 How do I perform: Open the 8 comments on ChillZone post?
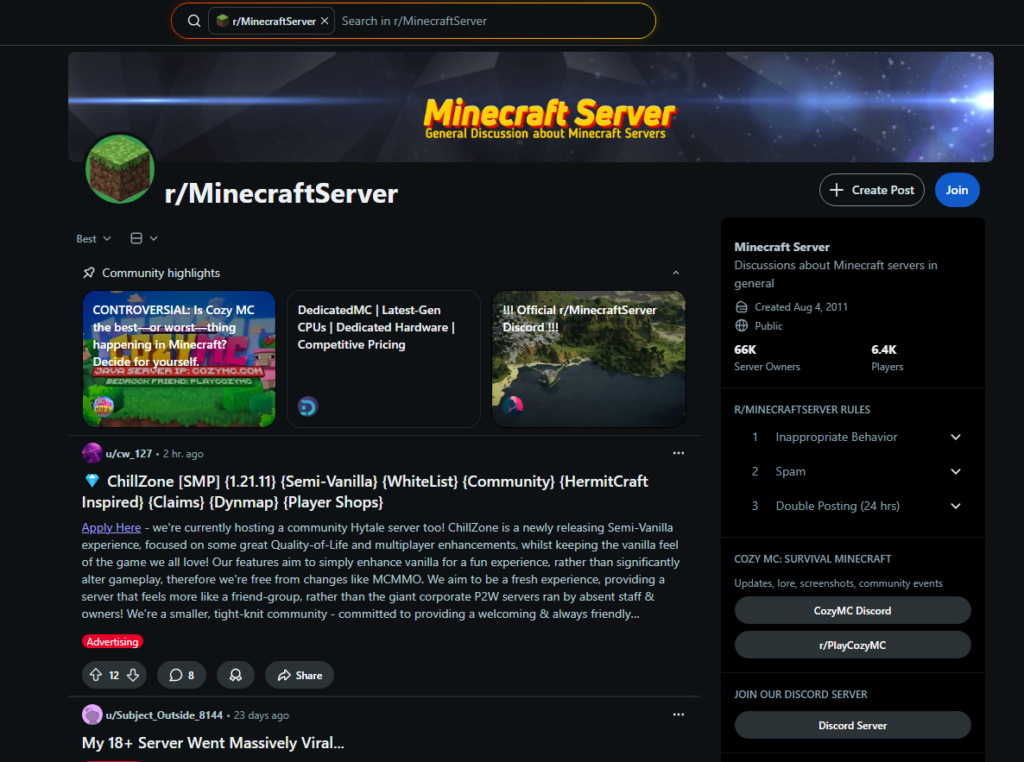pos(182,675)
